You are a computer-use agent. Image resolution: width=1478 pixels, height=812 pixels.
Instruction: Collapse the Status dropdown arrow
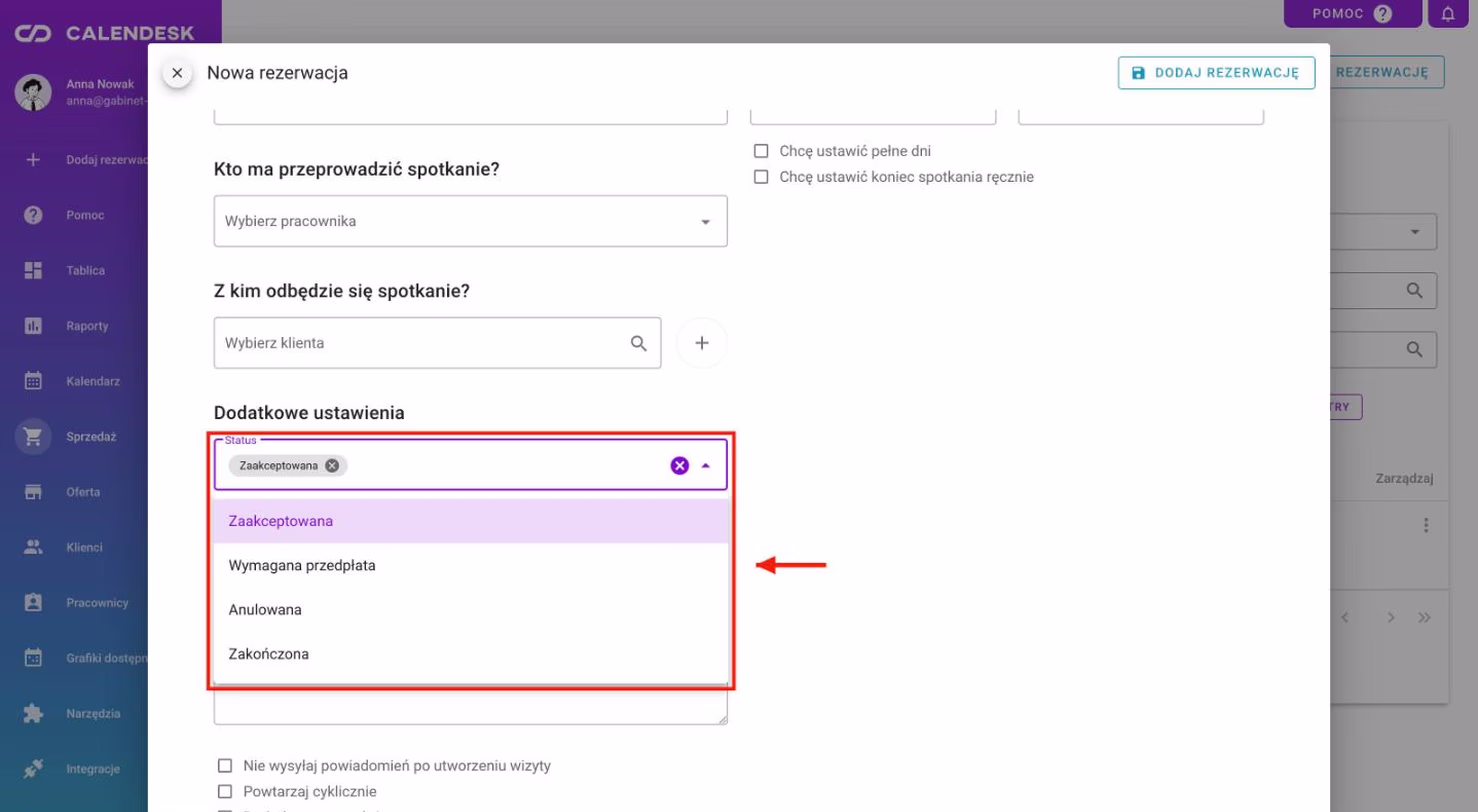(706, 465)
